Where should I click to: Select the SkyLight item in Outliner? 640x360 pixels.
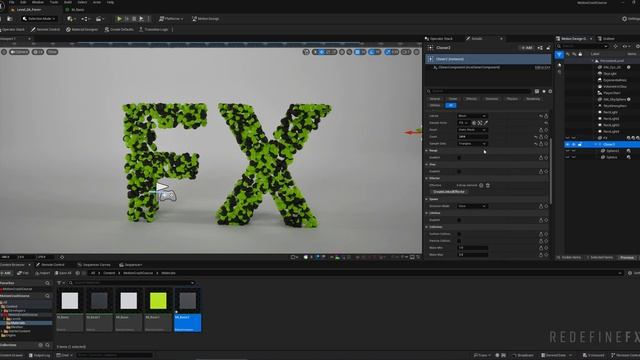pyautogui.click(x=610, y=74)
